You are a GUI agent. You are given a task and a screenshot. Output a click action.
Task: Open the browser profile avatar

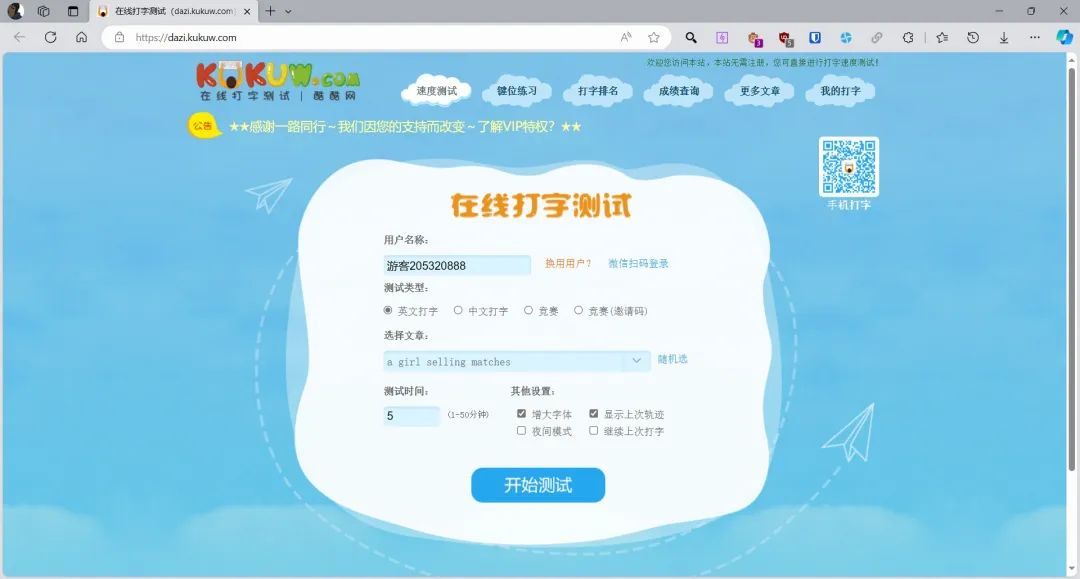click(15, 11)
